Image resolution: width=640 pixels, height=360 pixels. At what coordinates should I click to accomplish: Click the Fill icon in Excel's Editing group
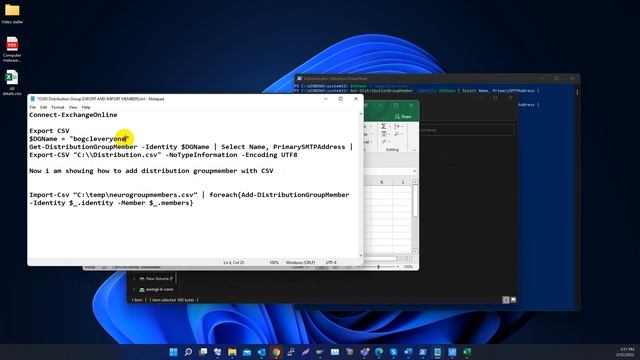tap(384, 134)
